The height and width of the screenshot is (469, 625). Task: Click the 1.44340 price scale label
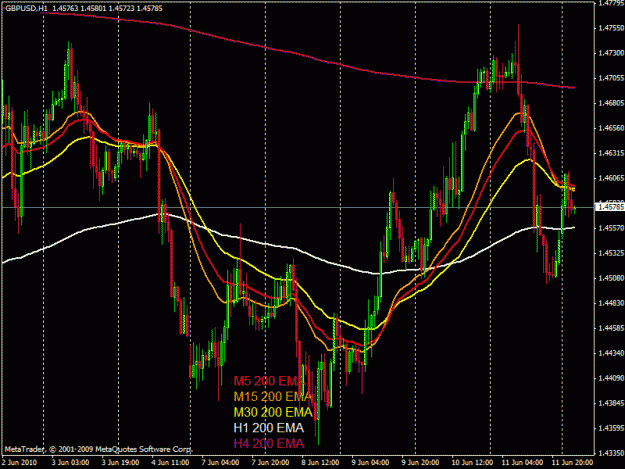[x=611, y=353]
